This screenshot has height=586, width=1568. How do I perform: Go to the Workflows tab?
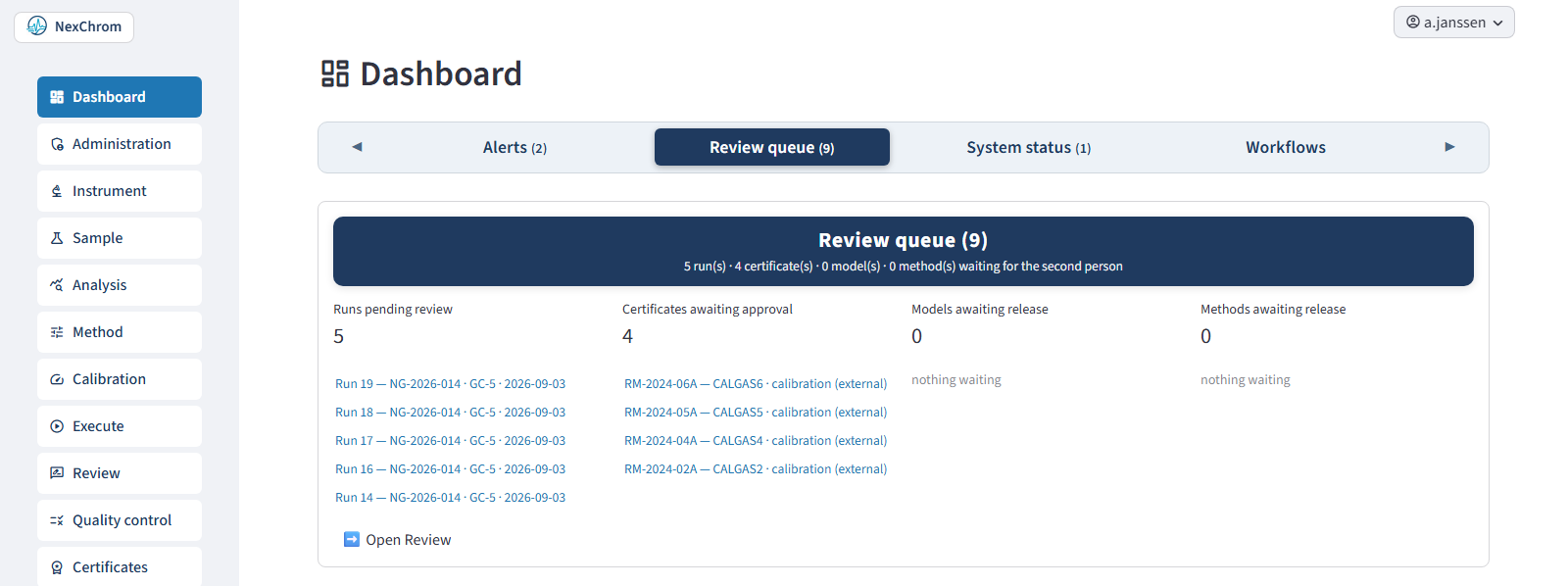pyautogui.click(x=1286, y=147)
